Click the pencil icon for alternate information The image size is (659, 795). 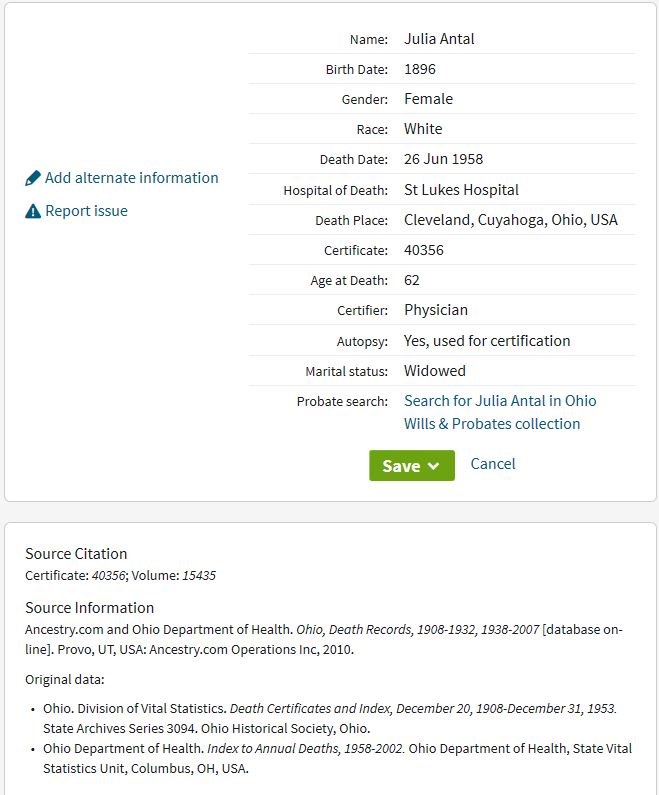[x=33, y=178]
